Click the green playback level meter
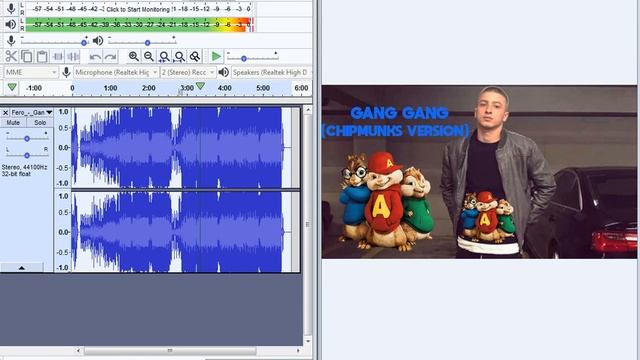The image size is (640, 360). tap(139, 24)
